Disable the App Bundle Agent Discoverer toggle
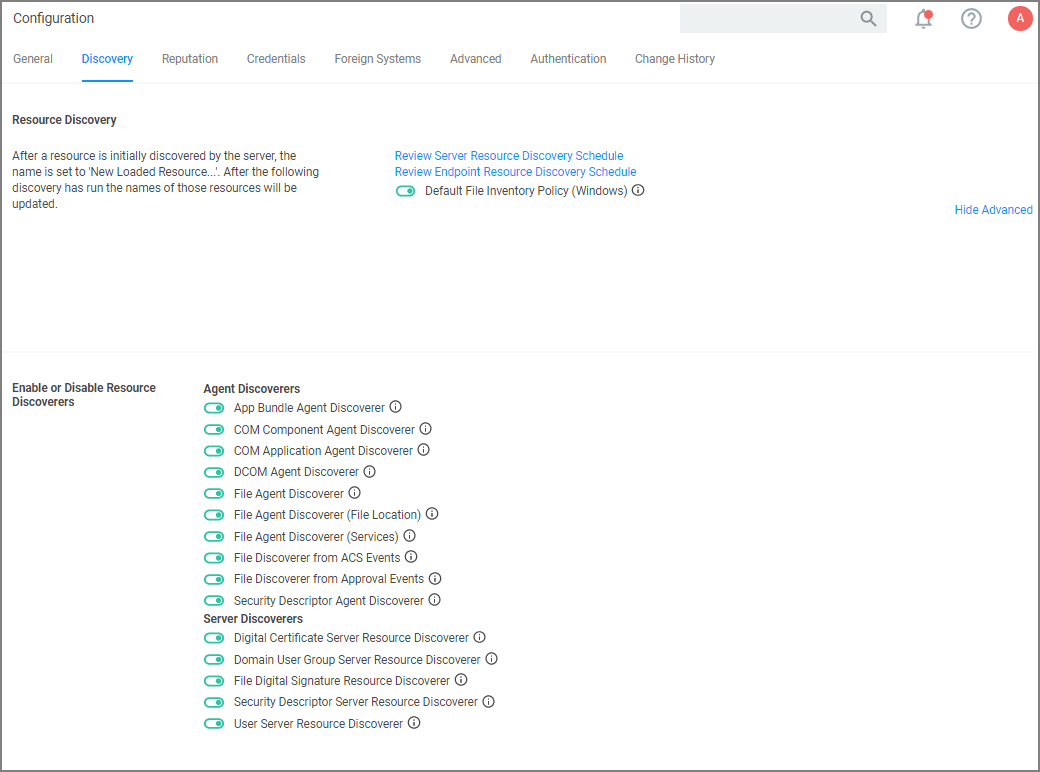Viewport: 1040px width, 772px height. point(214,407)
